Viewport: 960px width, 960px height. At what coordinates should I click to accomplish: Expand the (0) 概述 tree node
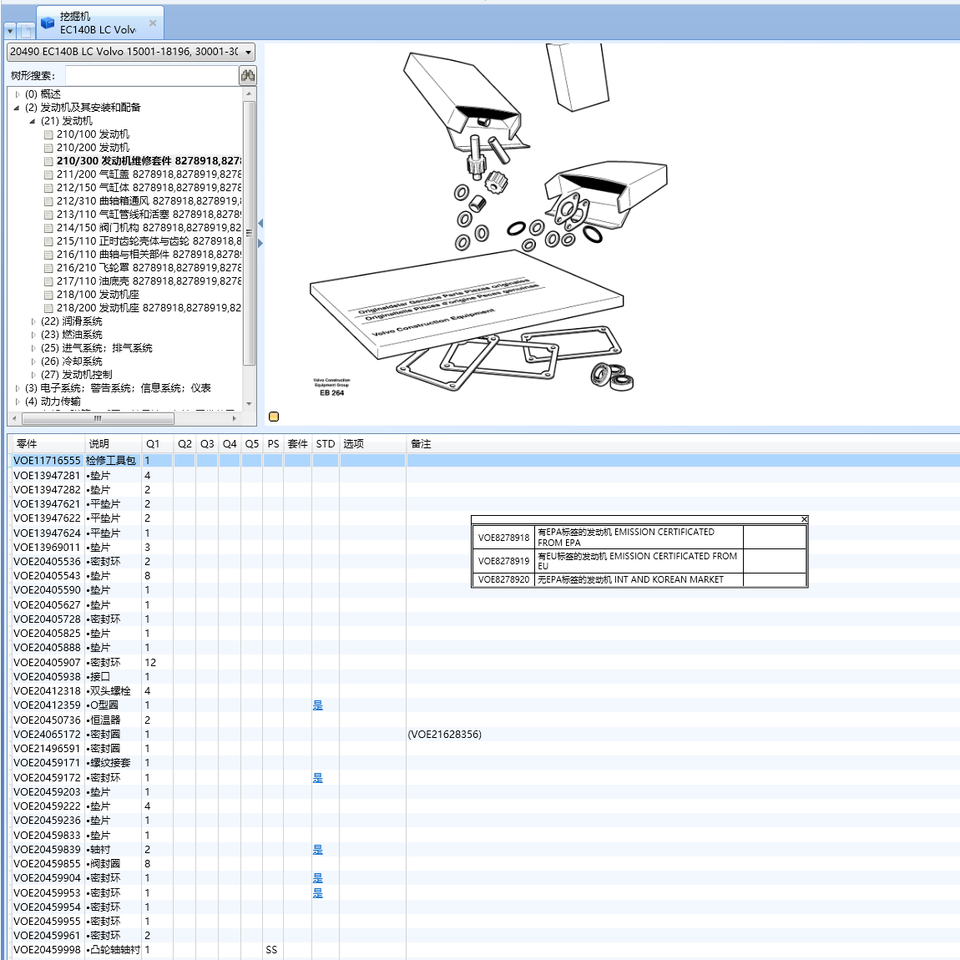click(17, 94)
